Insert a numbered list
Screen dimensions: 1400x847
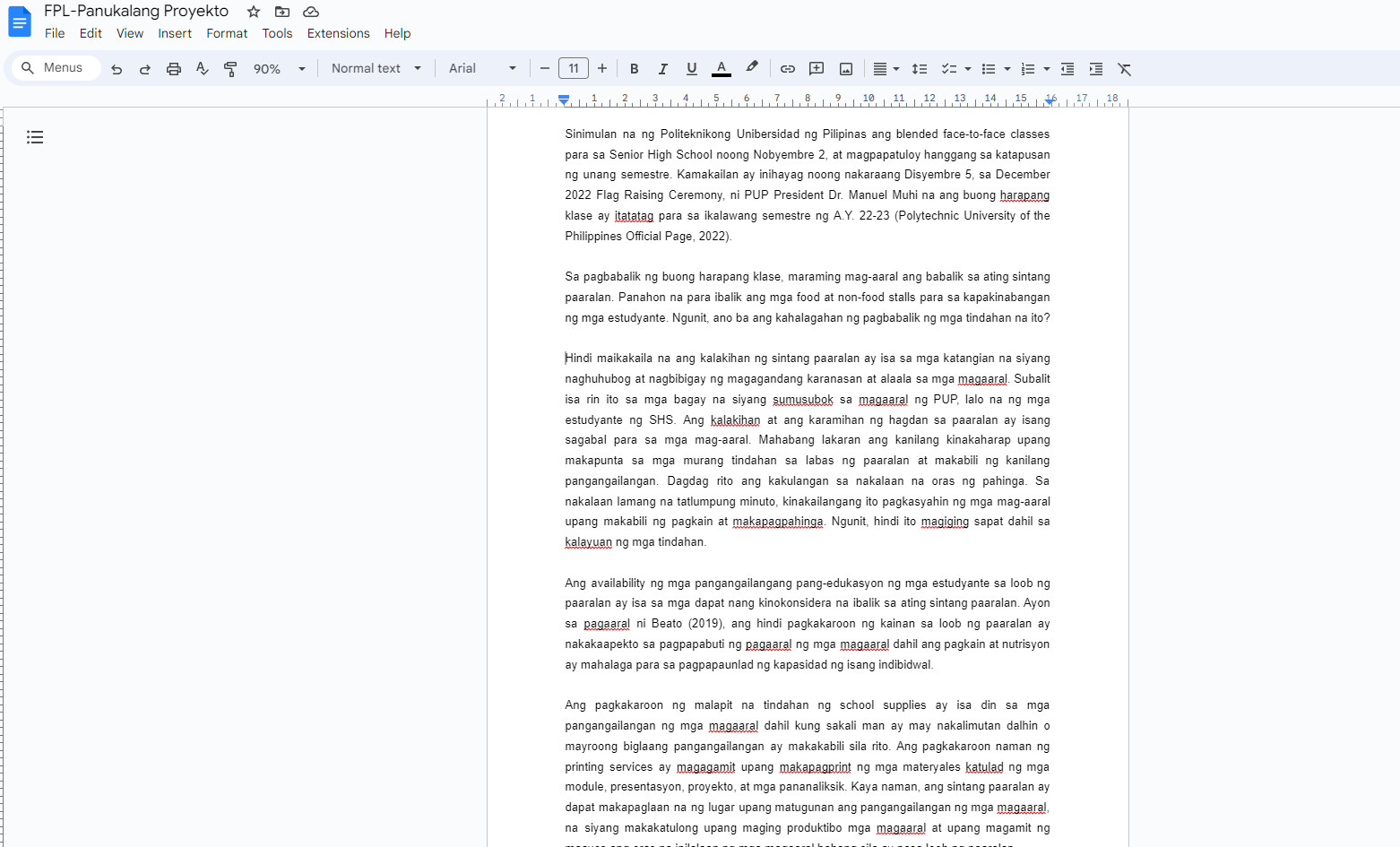point(1028,69)
